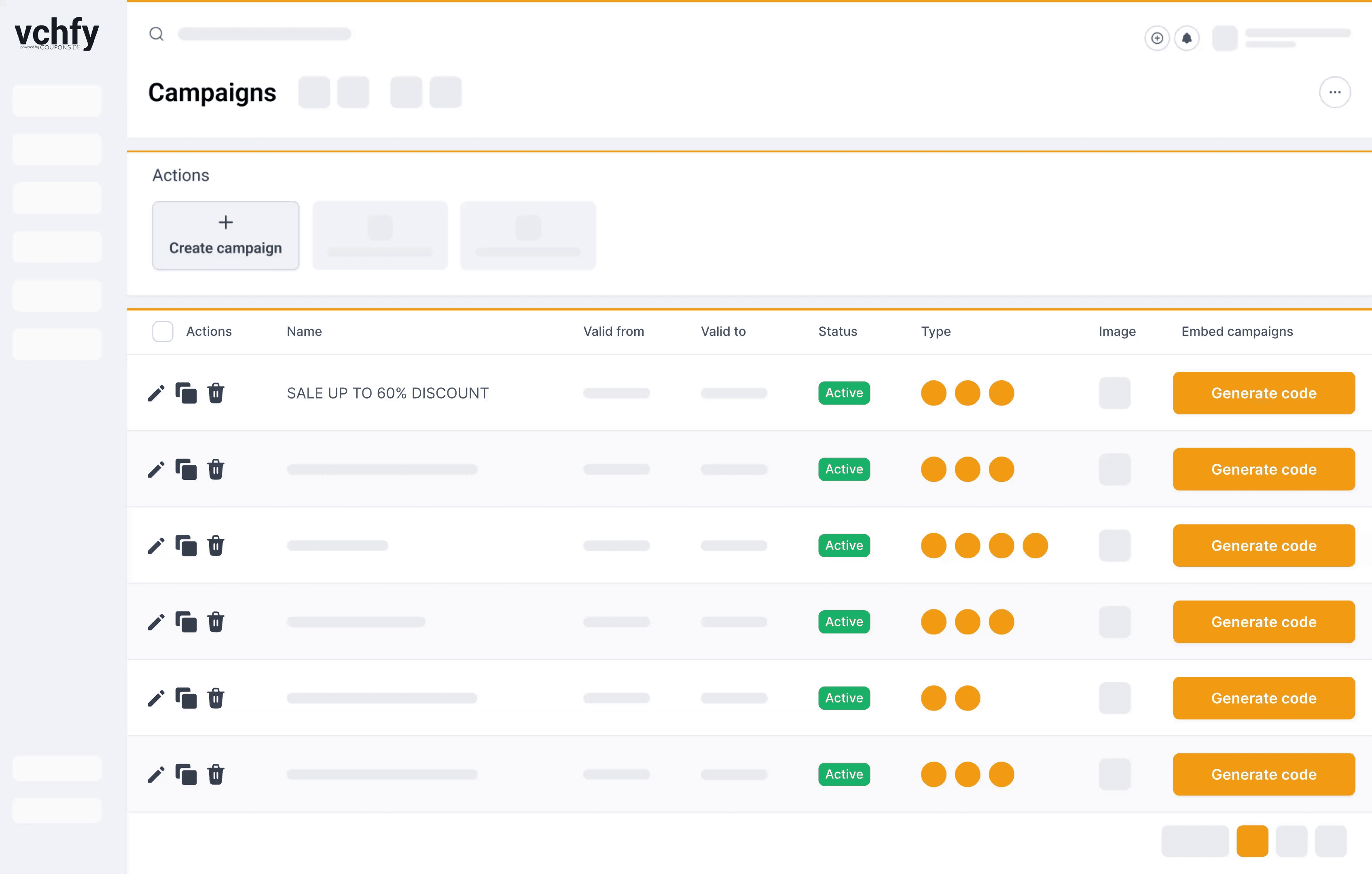
Task: Delete the campaign in the last row
Action: point(216,774)
